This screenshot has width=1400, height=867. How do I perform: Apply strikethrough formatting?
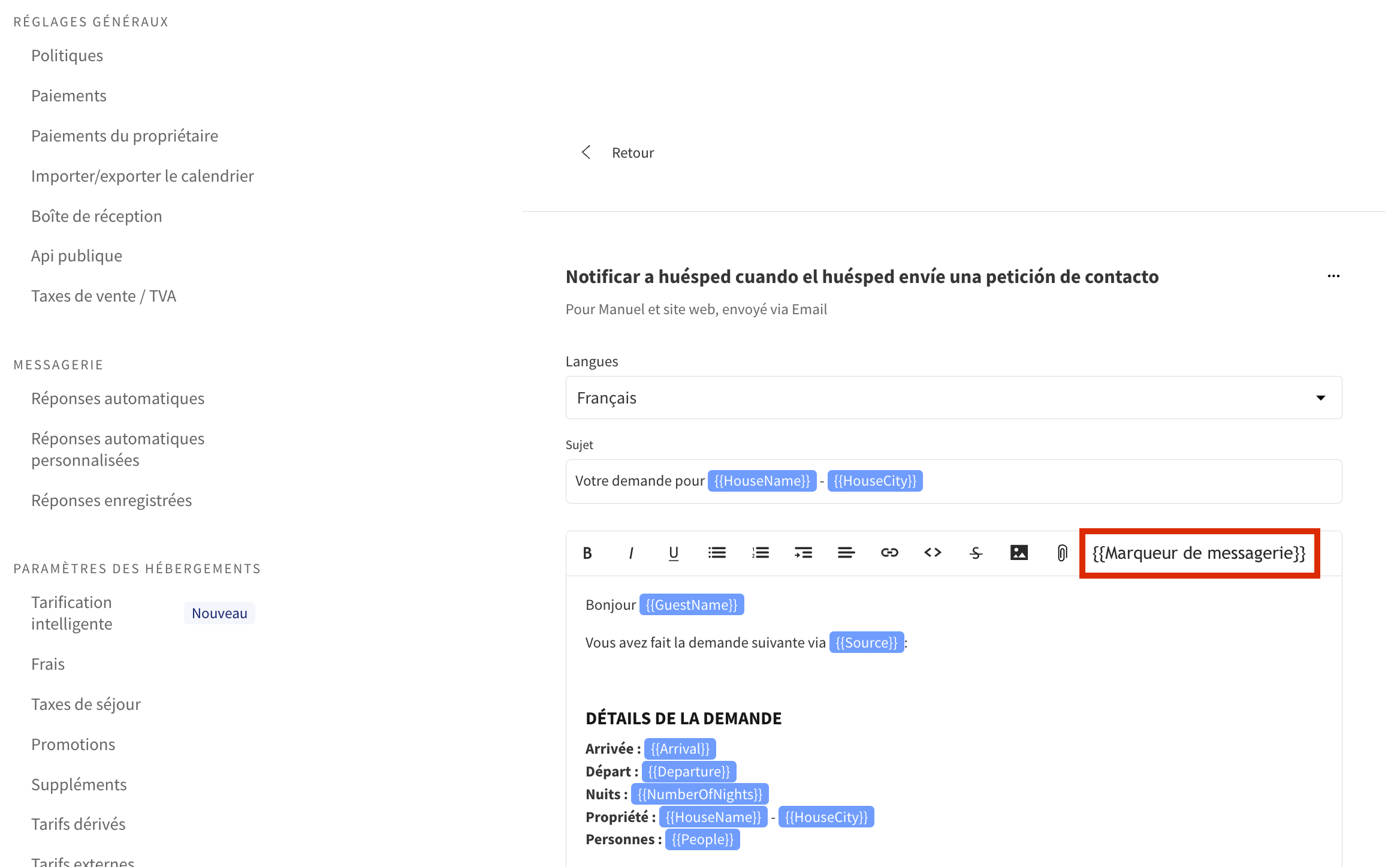[x=976, y=553]
